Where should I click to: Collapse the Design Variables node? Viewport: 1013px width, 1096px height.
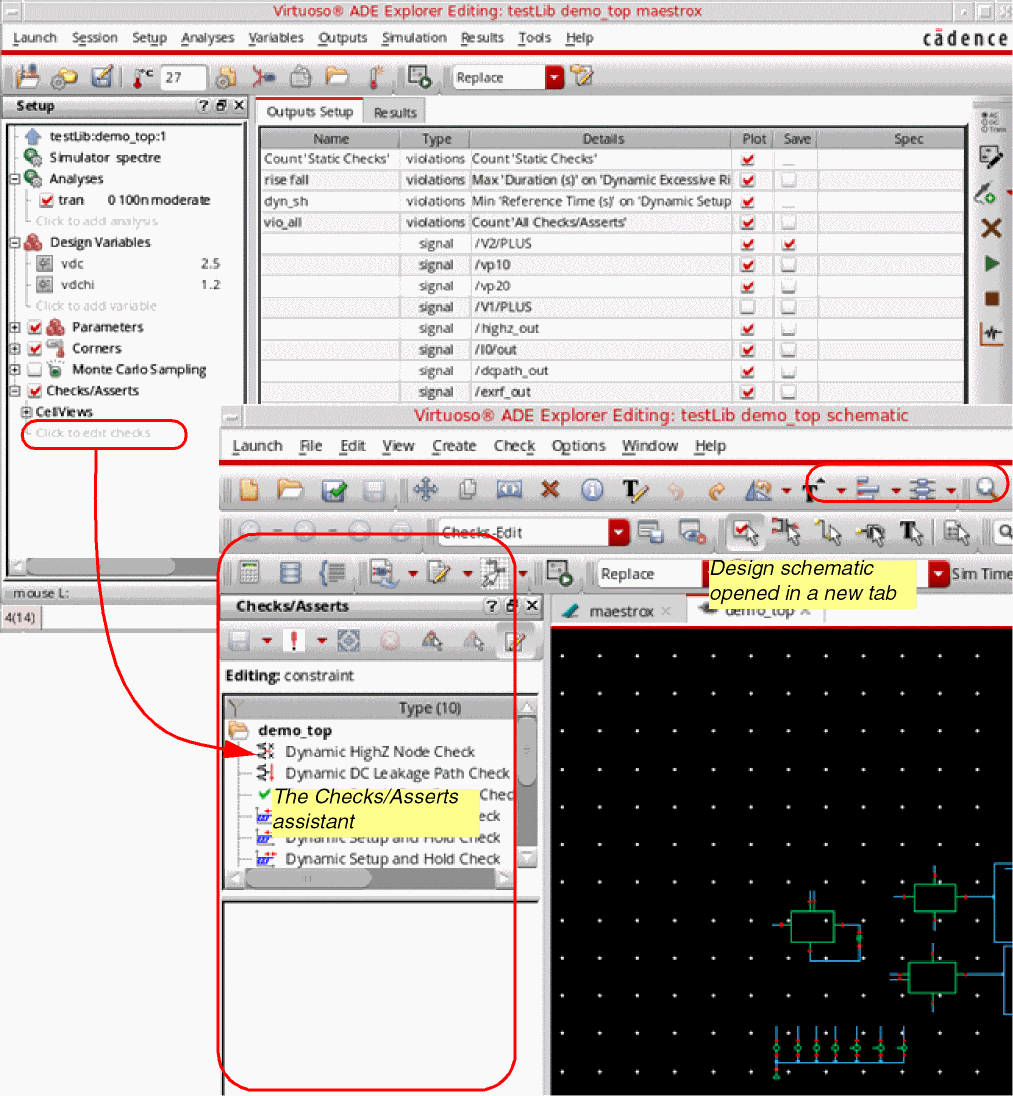click(x=15, y=243)
